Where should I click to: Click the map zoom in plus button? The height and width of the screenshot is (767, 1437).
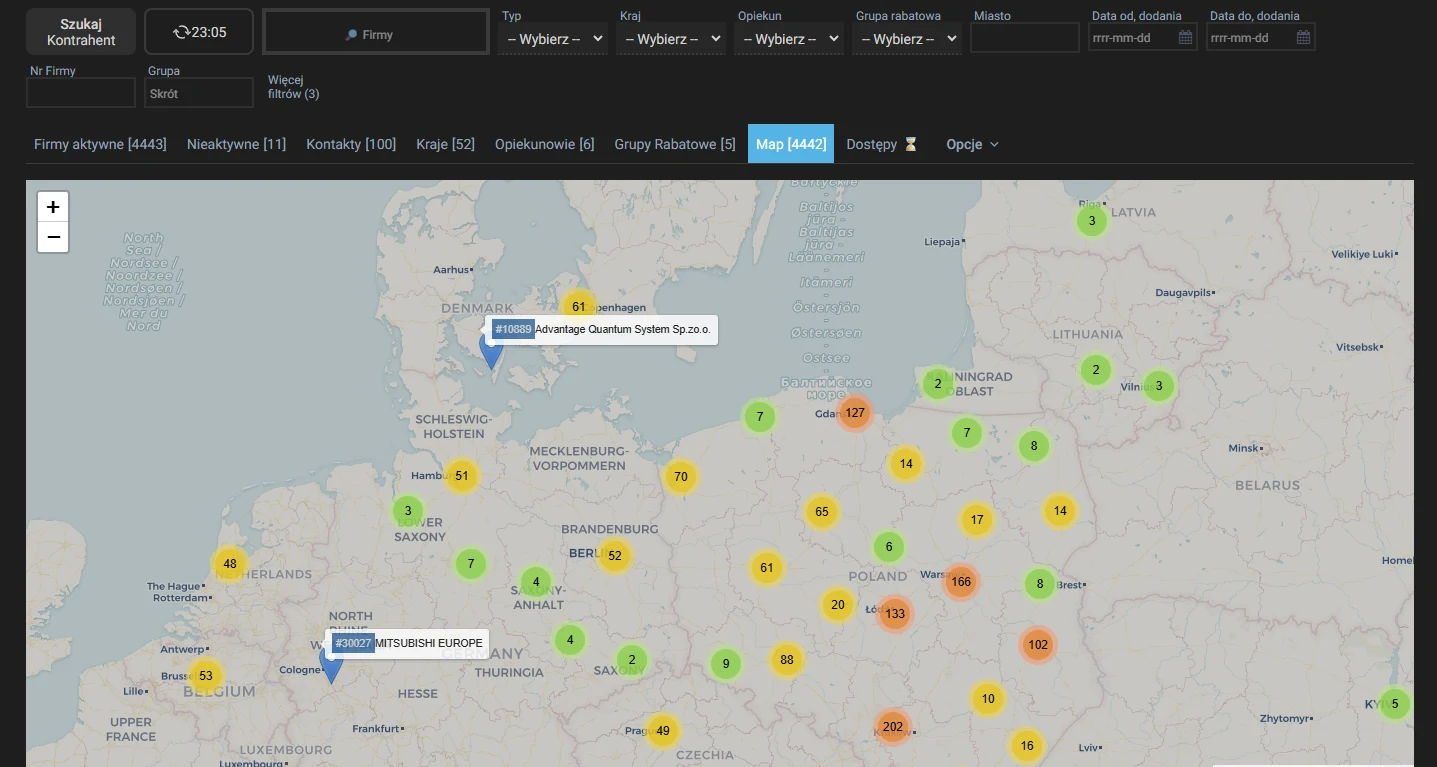53,207
